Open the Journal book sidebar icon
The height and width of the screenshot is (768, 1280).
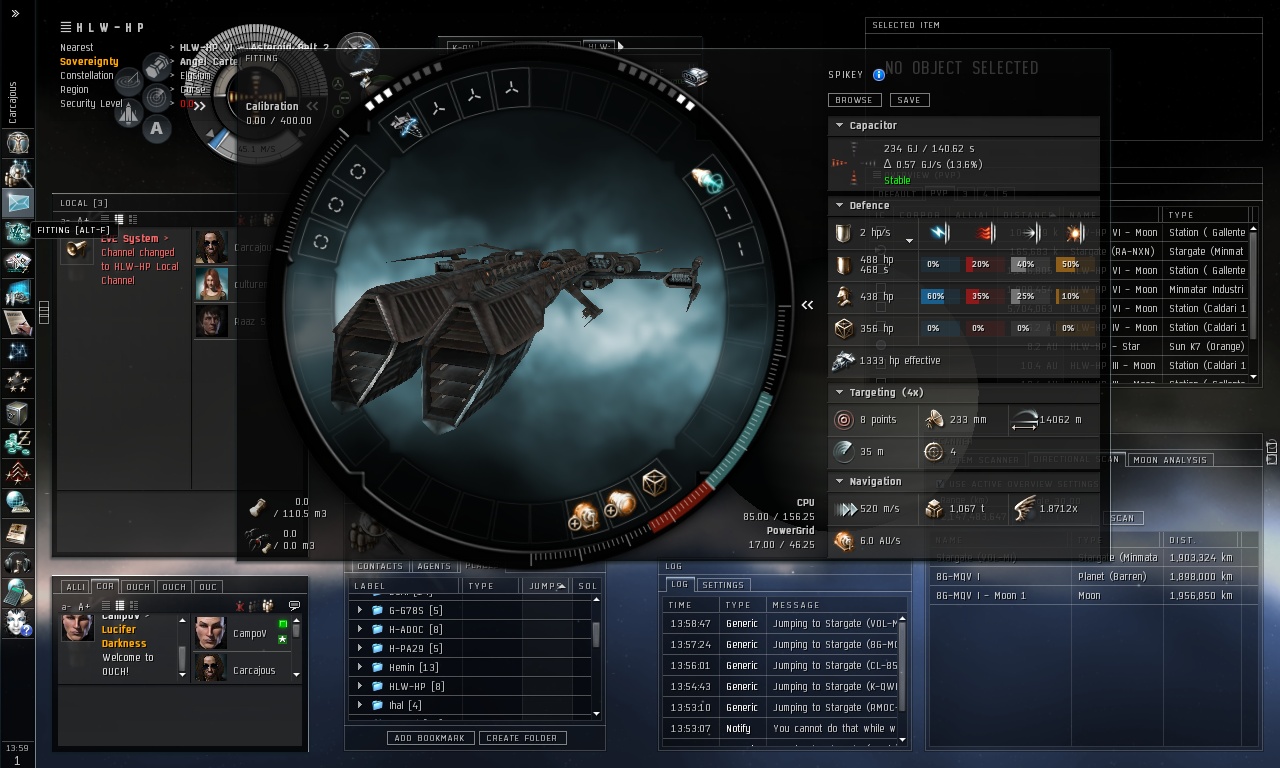pyautogui.click(x=18, y=533)
